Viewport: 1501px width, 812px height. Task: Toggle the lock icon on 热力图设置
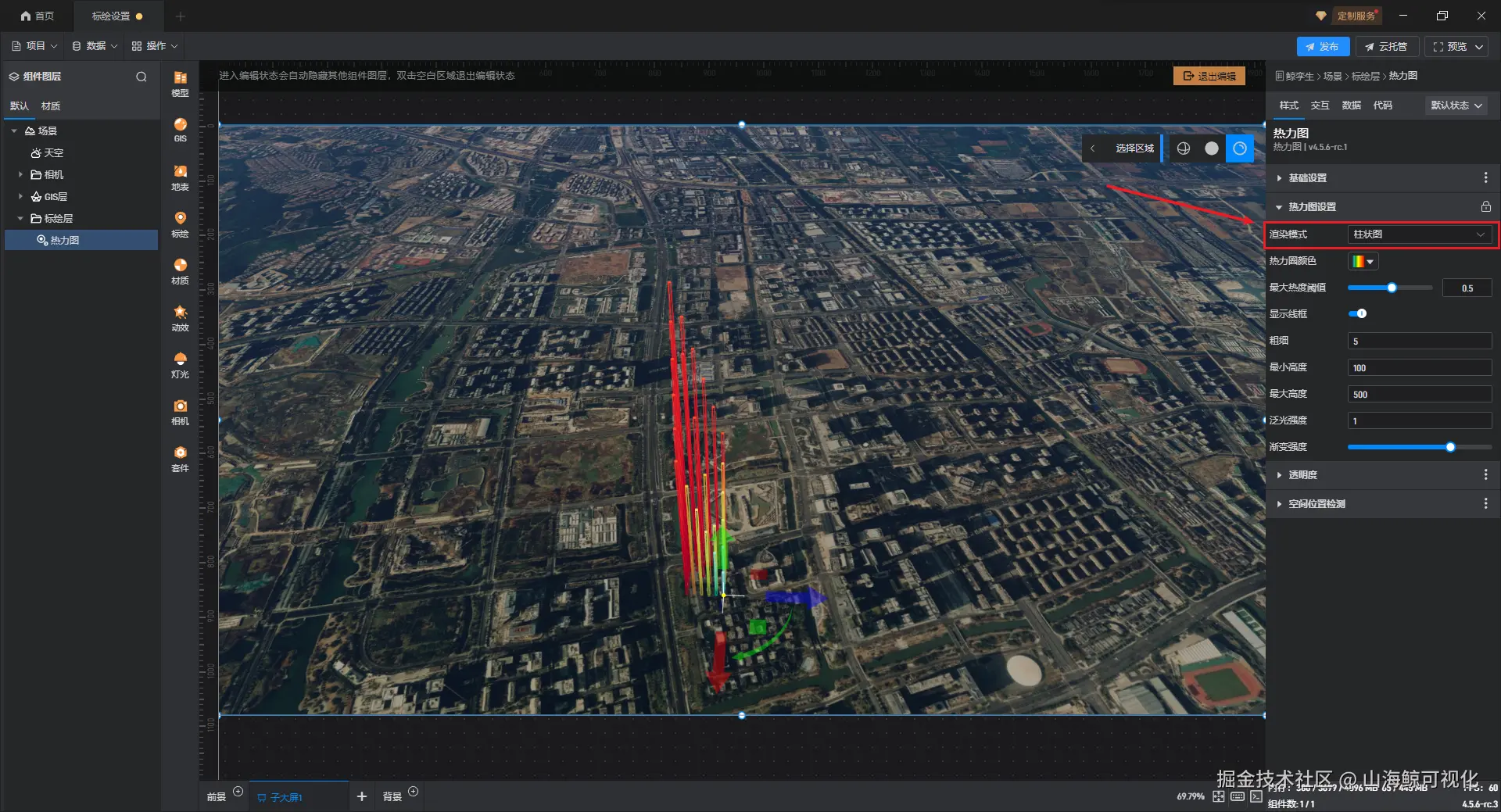click(1485, 207)
